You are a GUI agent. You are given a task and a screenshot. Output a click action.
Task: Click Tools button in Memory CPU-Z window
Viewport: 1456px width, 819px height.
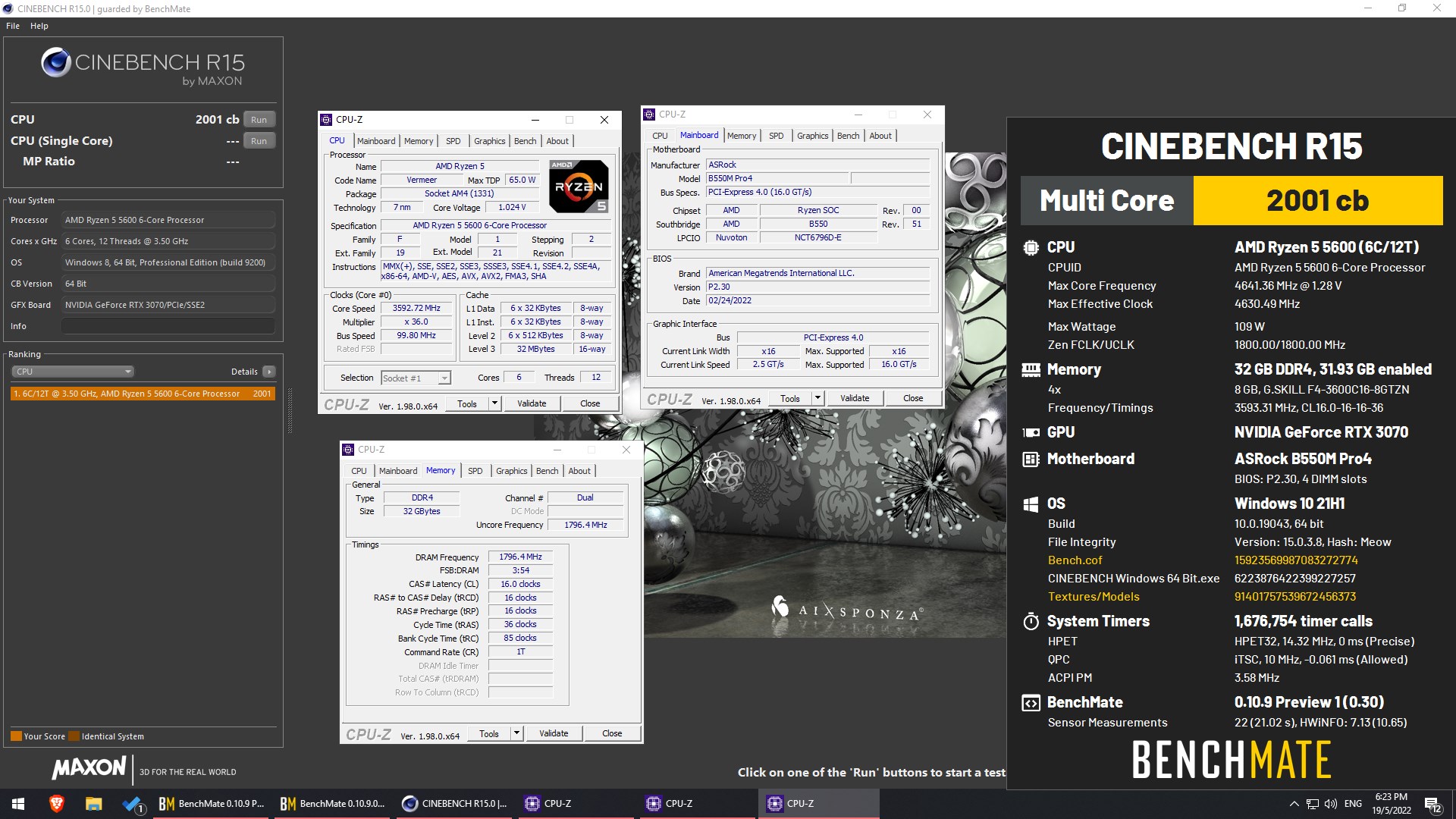coord(489,733)
